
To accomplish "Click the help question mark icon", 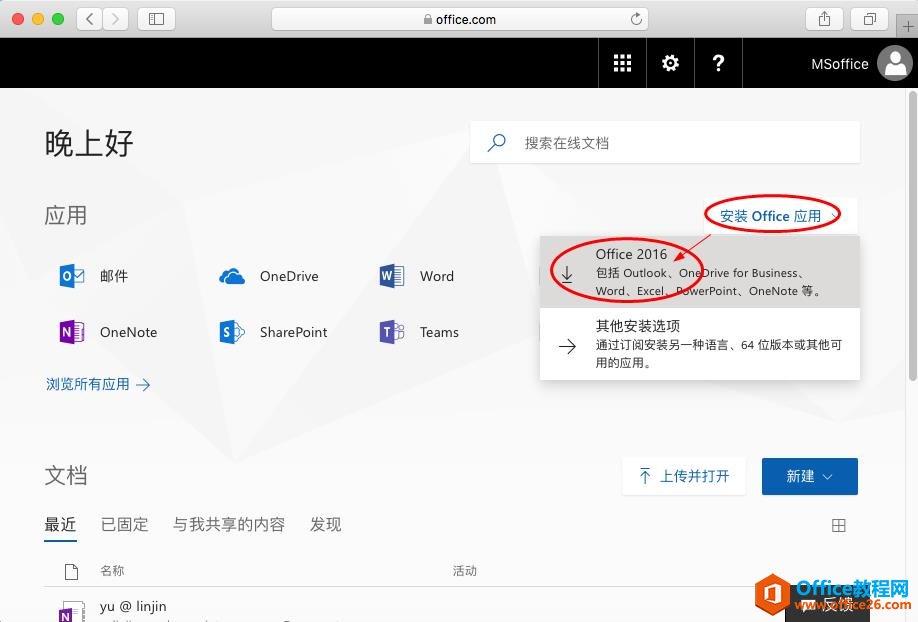I will coord(718,63).
